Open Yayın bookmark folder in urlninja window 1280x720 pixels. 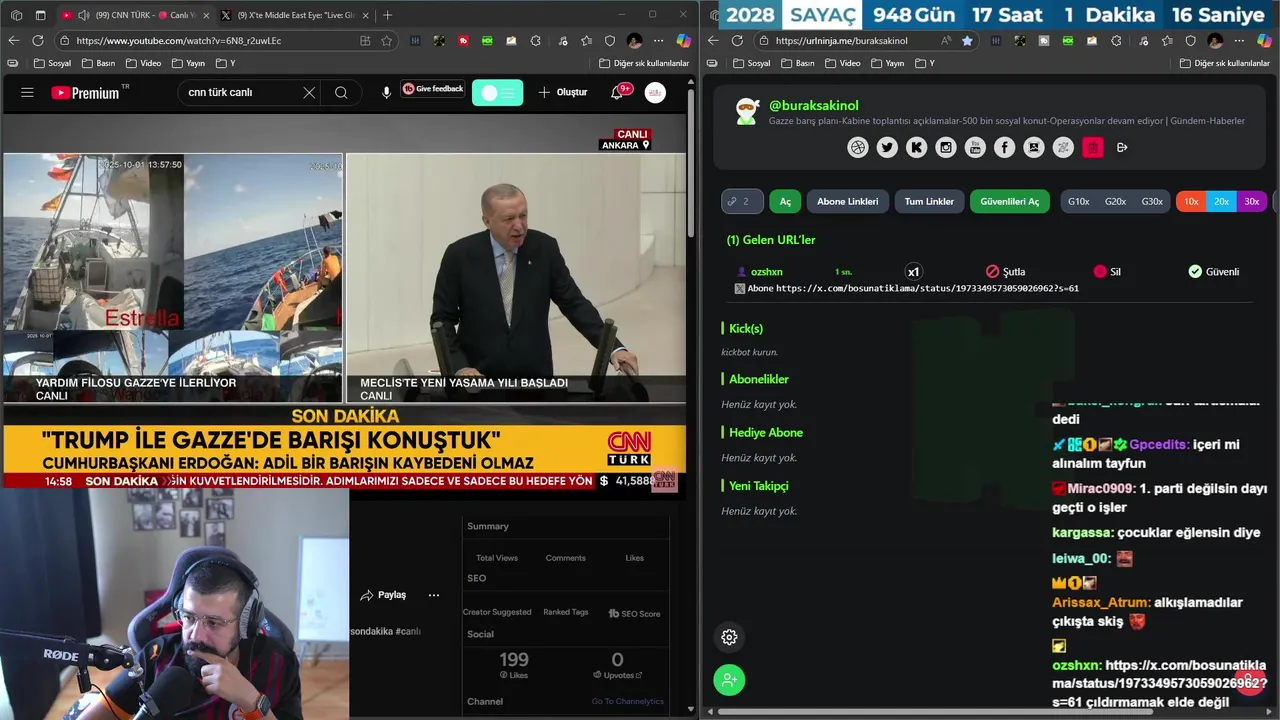pos(887,63)
